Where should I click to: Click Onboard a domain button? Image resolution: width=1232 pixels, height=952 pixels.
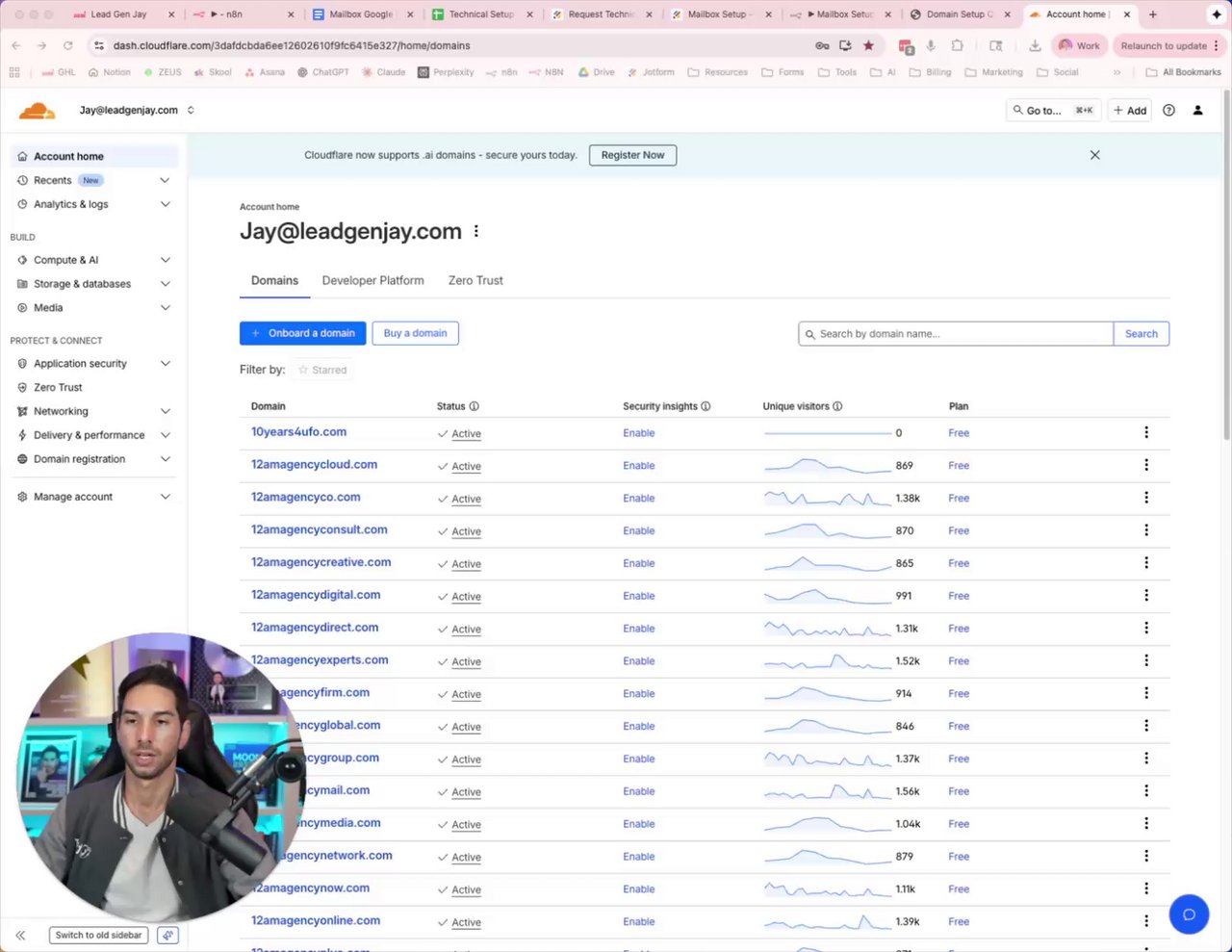tap(302, 333)
